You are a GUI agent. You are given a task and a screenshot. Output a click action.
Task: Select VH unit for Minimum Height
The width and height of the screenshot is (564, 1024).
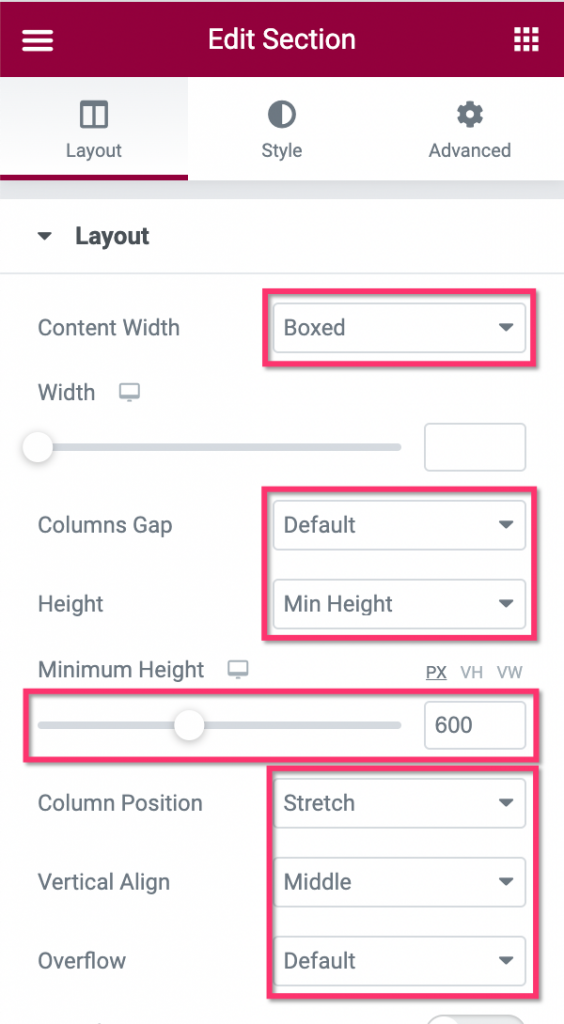pos(471,673)
